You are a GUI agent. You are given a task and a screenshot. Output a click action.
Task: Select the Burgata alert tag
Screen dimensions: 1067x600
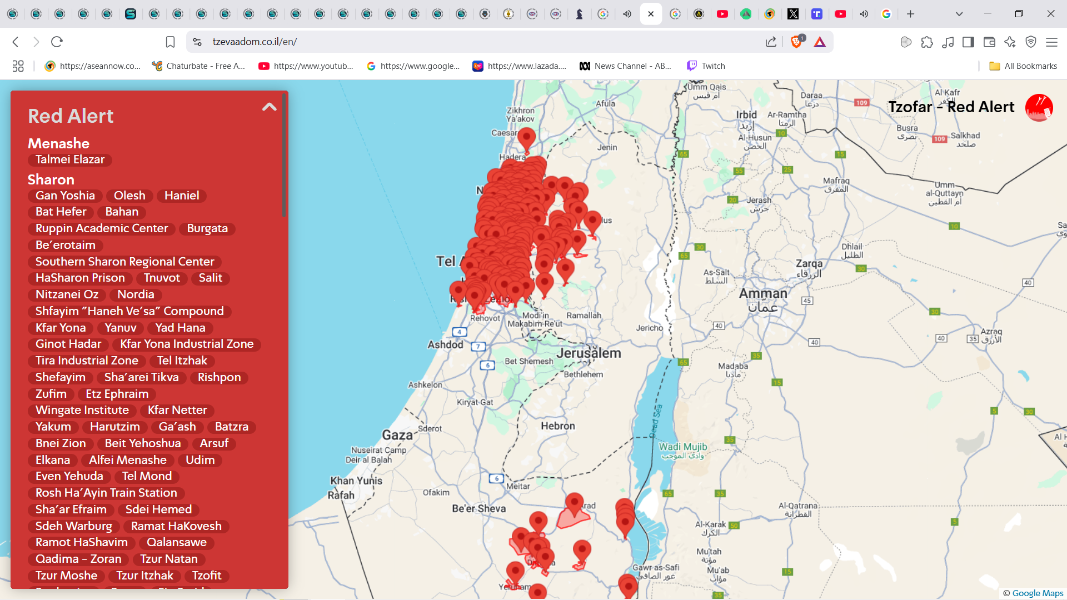click(x=208, y=229)
